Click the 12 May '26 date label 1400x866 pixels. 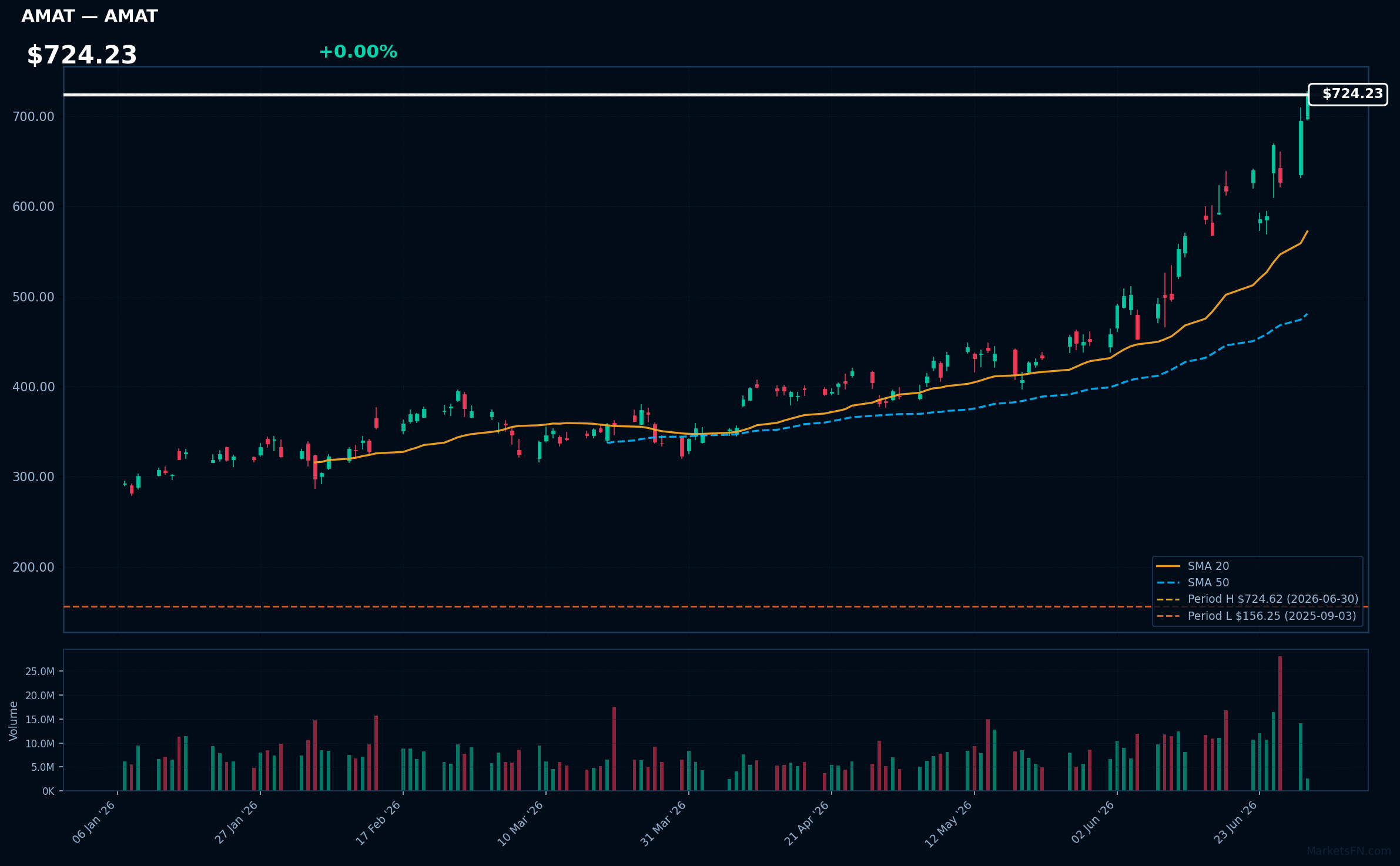[949, 823]
